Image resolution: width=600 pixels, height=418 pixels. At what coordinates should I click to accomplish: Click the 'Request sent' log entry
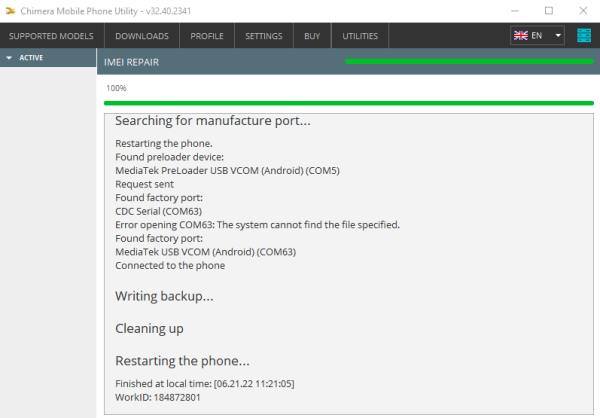coord(144,185)
